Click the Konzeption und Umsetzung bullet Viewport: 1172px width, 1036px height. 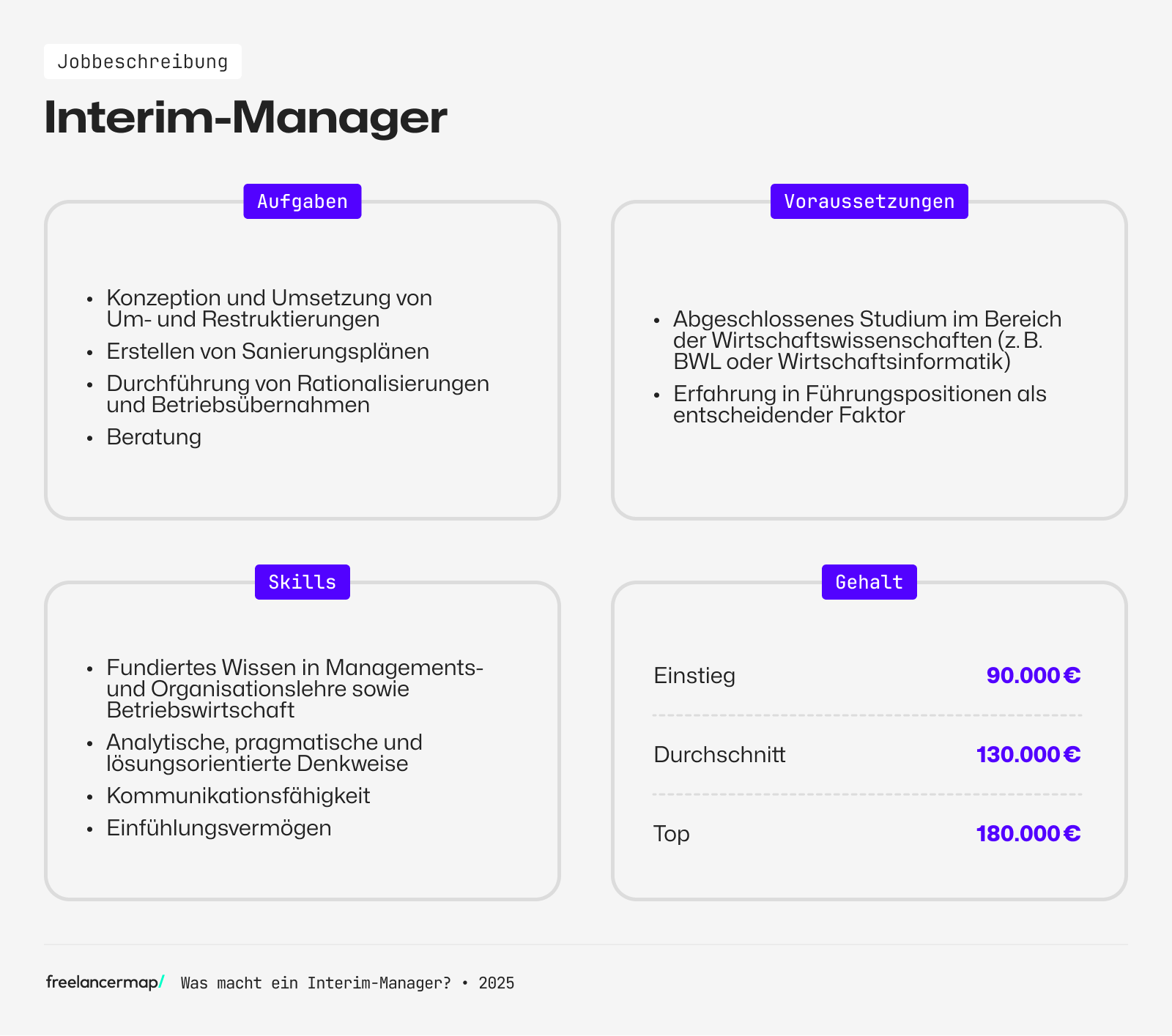[x=269, y=308]
